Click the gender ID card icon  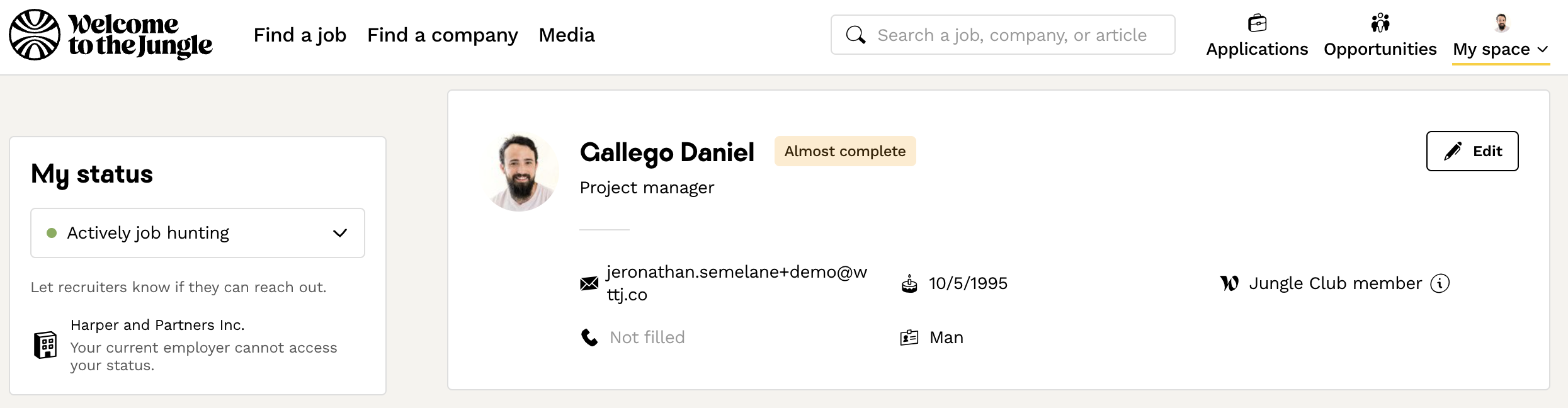point(909,338)
